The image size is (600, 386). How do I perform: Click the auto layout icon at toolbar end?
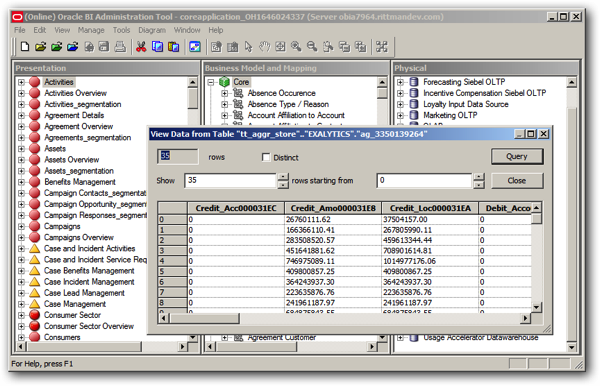point(382,47)
